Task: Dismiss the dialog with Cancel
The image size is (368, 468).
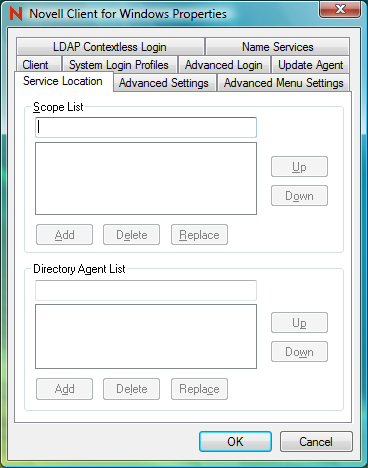Action: 316,442
